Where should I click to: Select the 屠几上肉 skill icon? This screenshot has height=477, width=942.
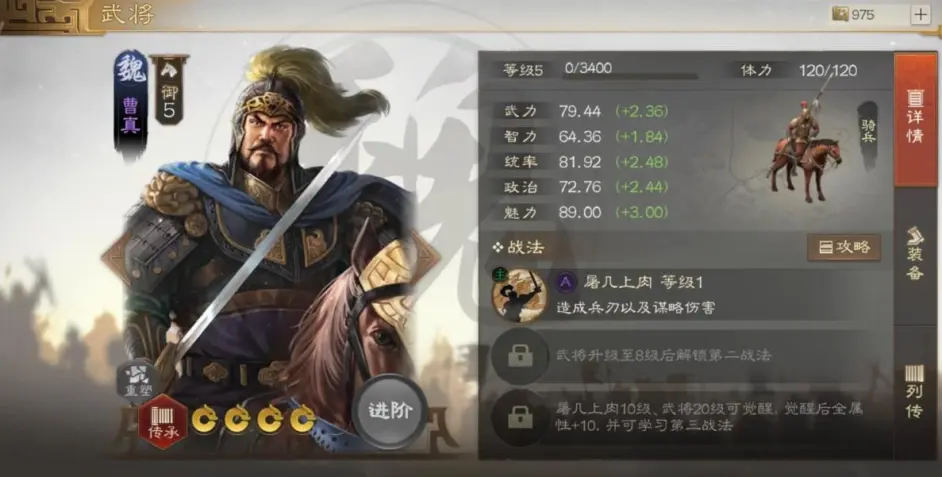[x=518, y=295]
